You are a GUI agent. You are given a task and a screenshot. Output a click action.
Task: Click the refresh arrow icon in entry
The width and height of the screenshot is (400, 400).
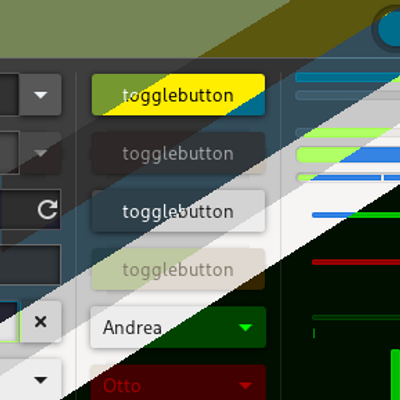tap(47, 210)
